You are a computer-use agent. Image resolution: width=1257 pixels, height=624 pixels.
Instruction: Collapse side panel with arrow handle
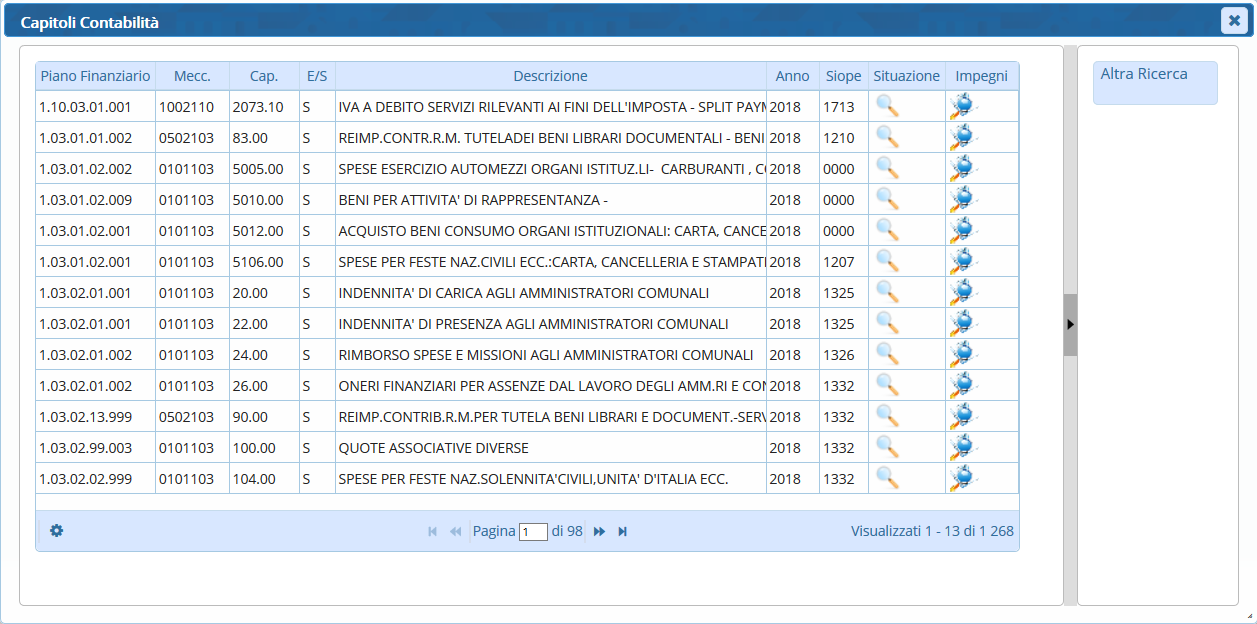coord(1070,325)
